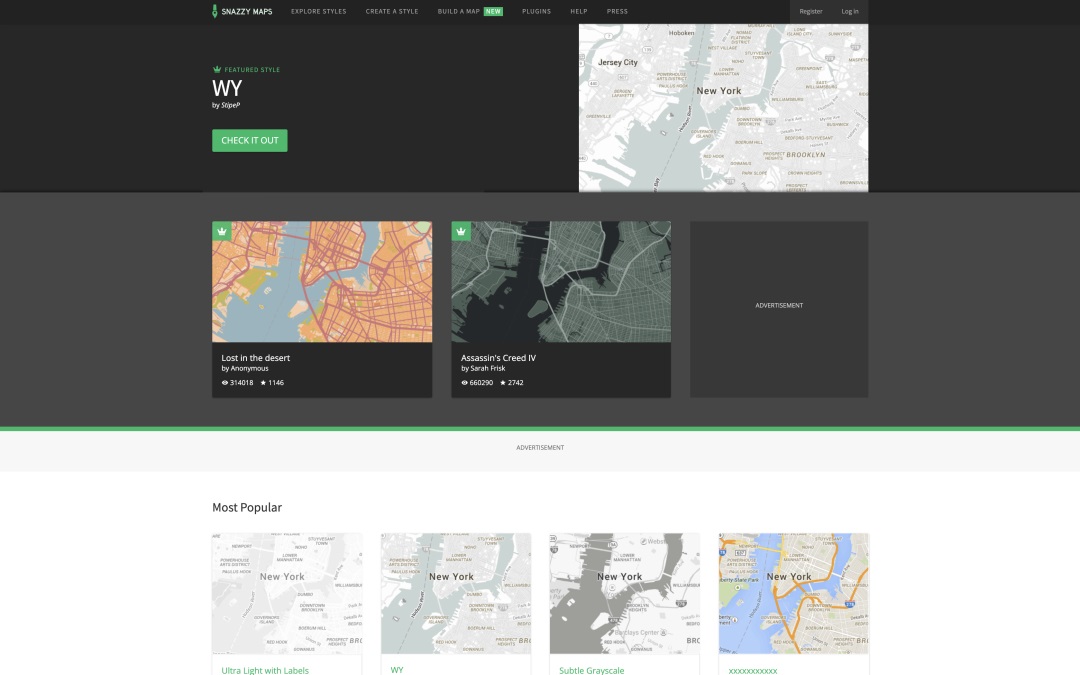Open the featured WY New York map preview

coord(723,107)
